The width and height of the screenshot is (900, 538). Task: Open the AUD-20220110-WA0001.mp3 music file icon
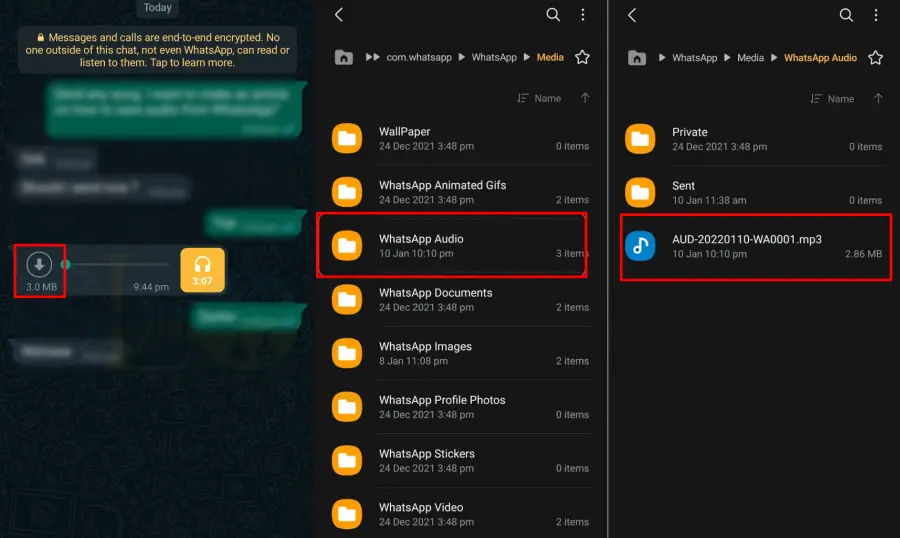coord(640,246)
